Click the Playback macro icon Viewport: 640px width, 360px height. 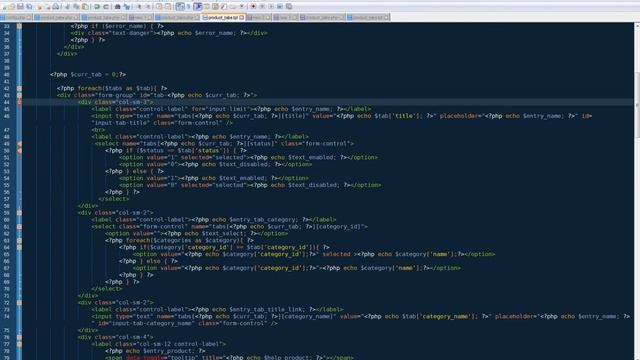pos(271,7)
